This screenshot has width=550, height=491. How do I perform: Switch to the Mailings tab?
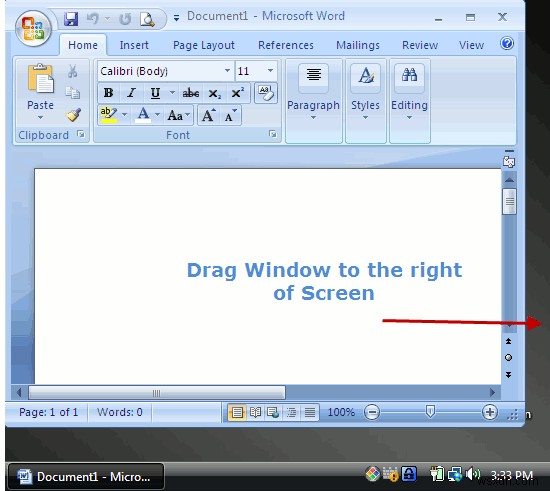[x=358, y=45]
